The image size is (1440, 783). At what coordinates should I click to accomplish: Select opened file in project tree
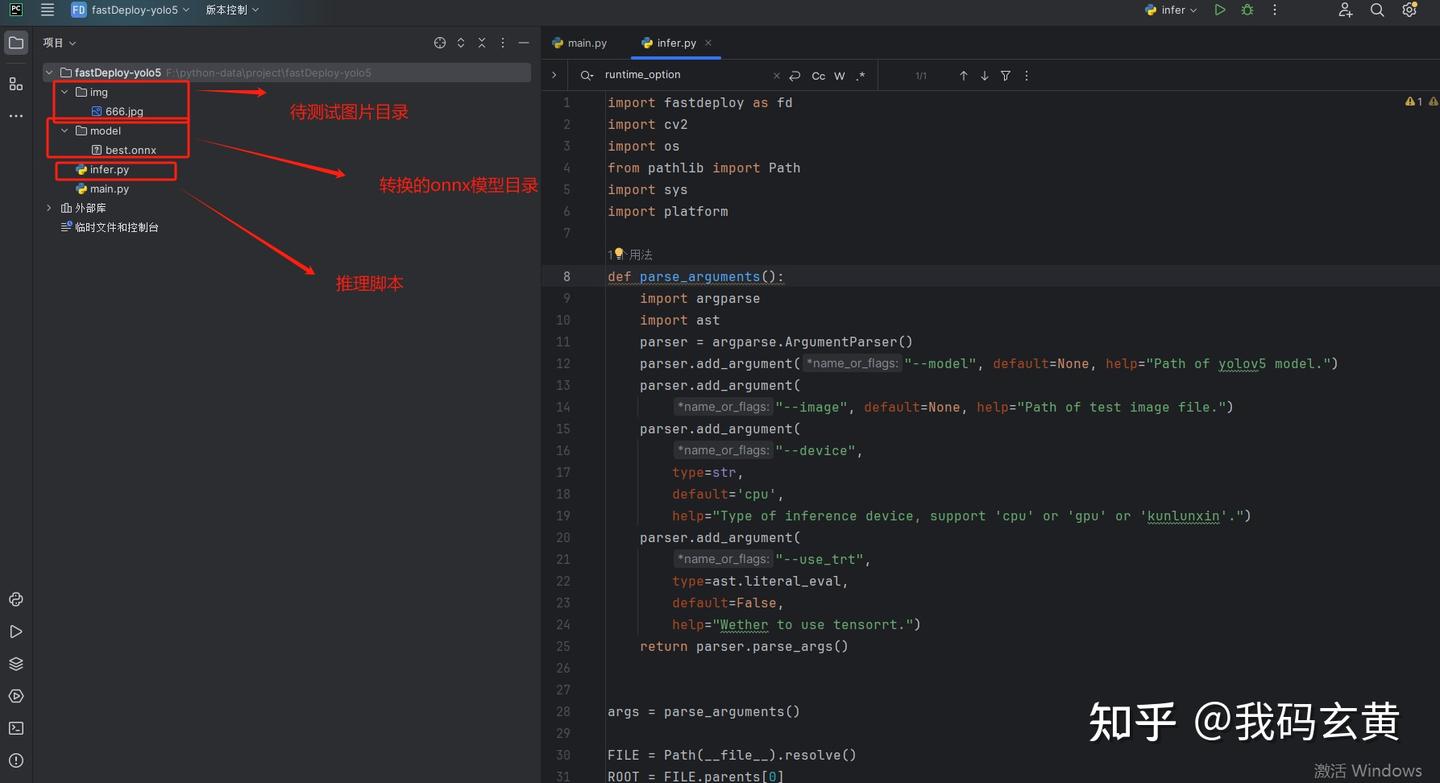coord(440,43)
